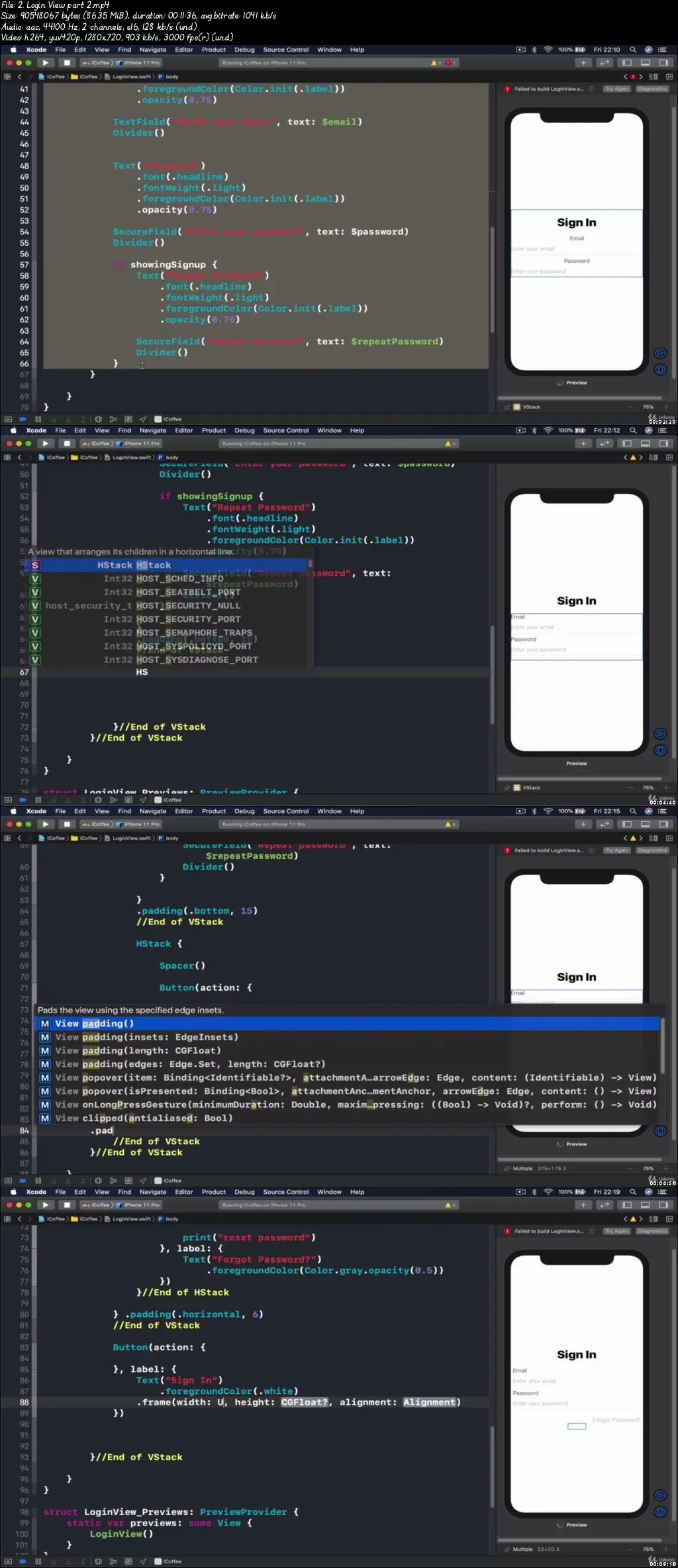Screen dimensions: 678x1568
Task: Click the Wi-Fi icon in the 22:12 menu bar
Action: coord(548,430)
